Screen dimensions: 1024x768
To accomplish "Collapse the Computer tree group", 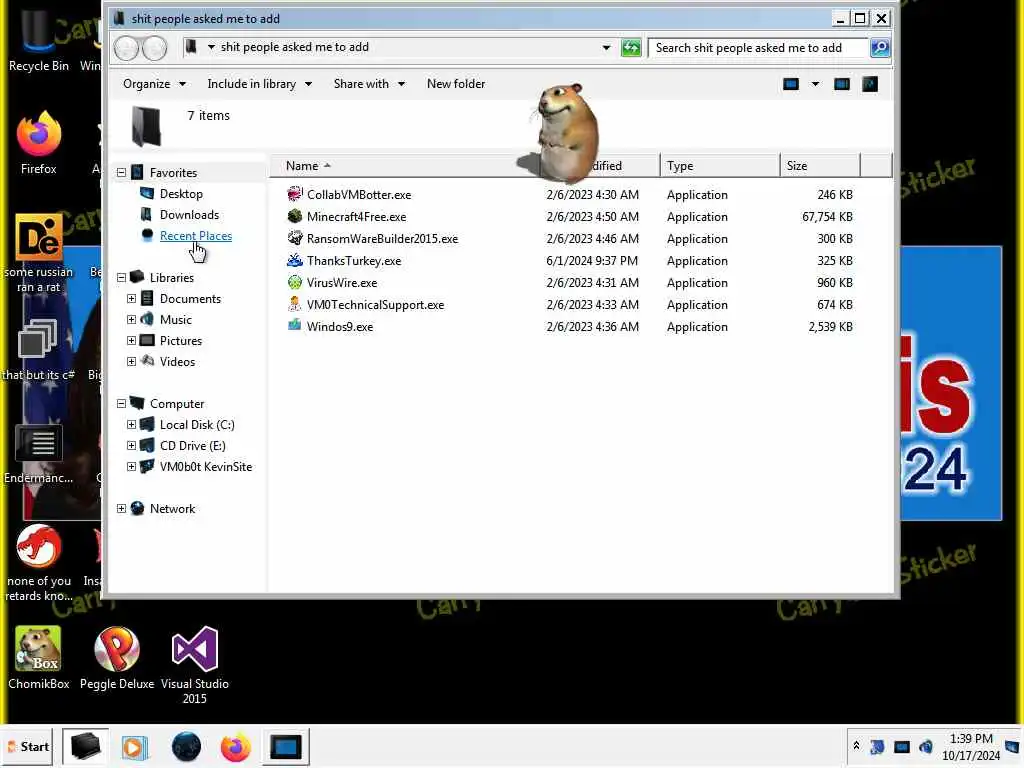I will pyautogui.click(x=121, y=404).
